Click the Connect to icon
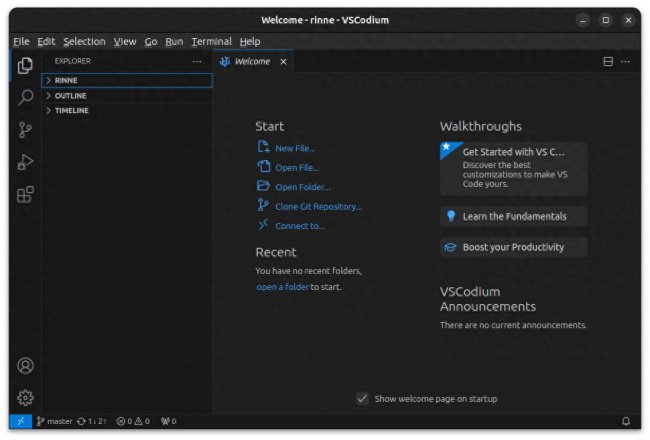This screenshot has height=440, width=650. (264, 225)
